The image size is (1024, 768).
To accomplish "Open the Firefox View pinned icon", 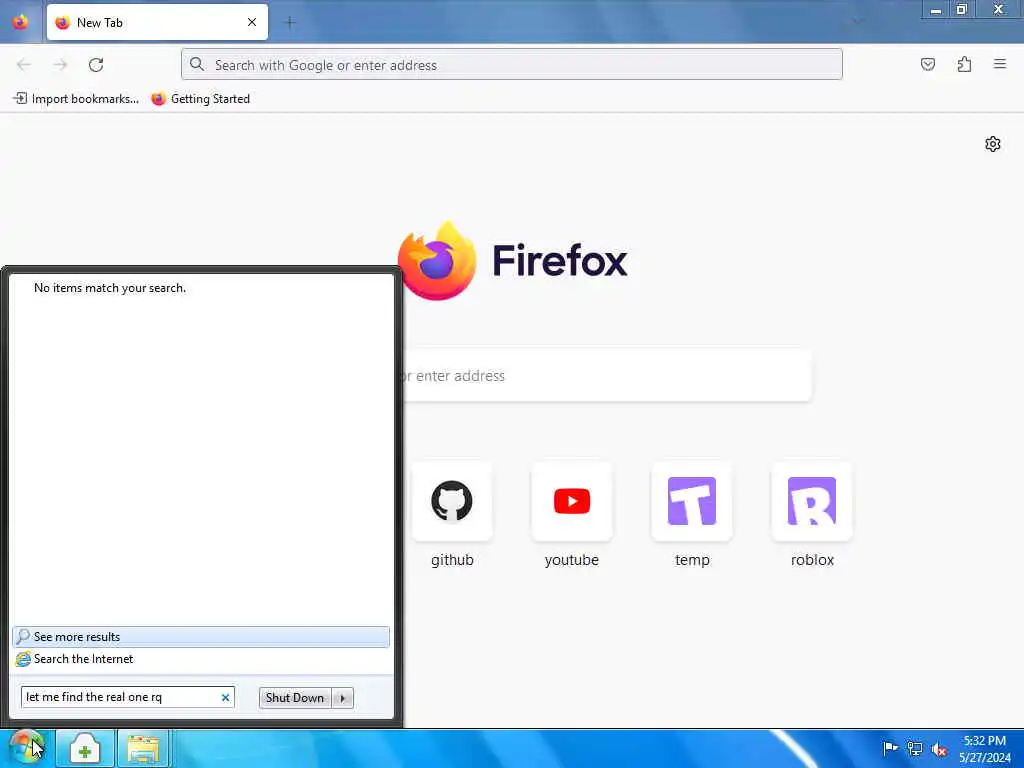I will 20,22.
